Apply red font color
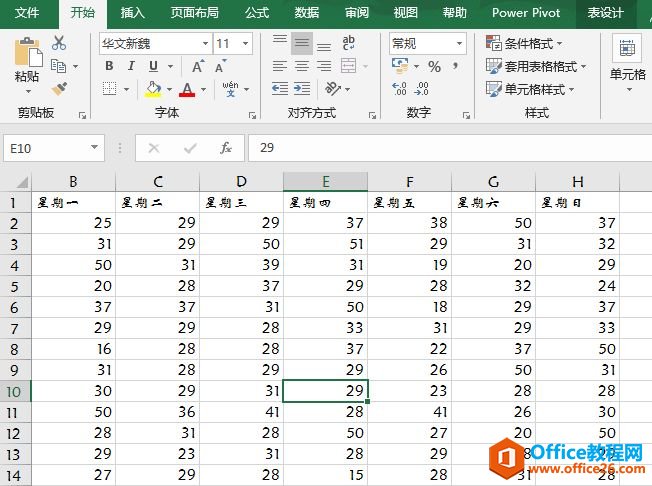 [187, 89]
